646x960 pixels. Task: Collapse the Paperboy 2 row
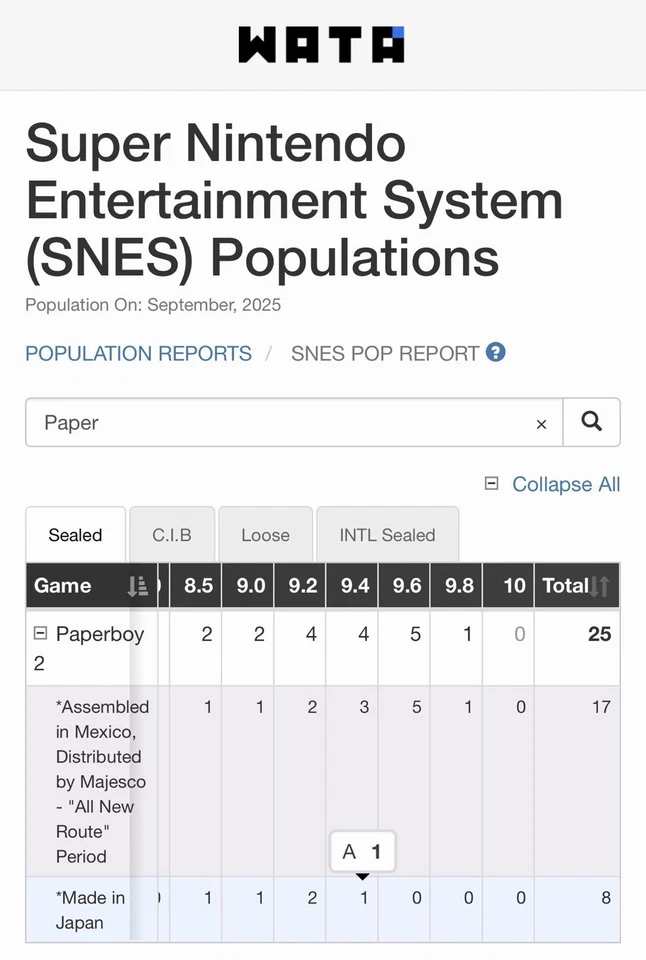(41, 633)
